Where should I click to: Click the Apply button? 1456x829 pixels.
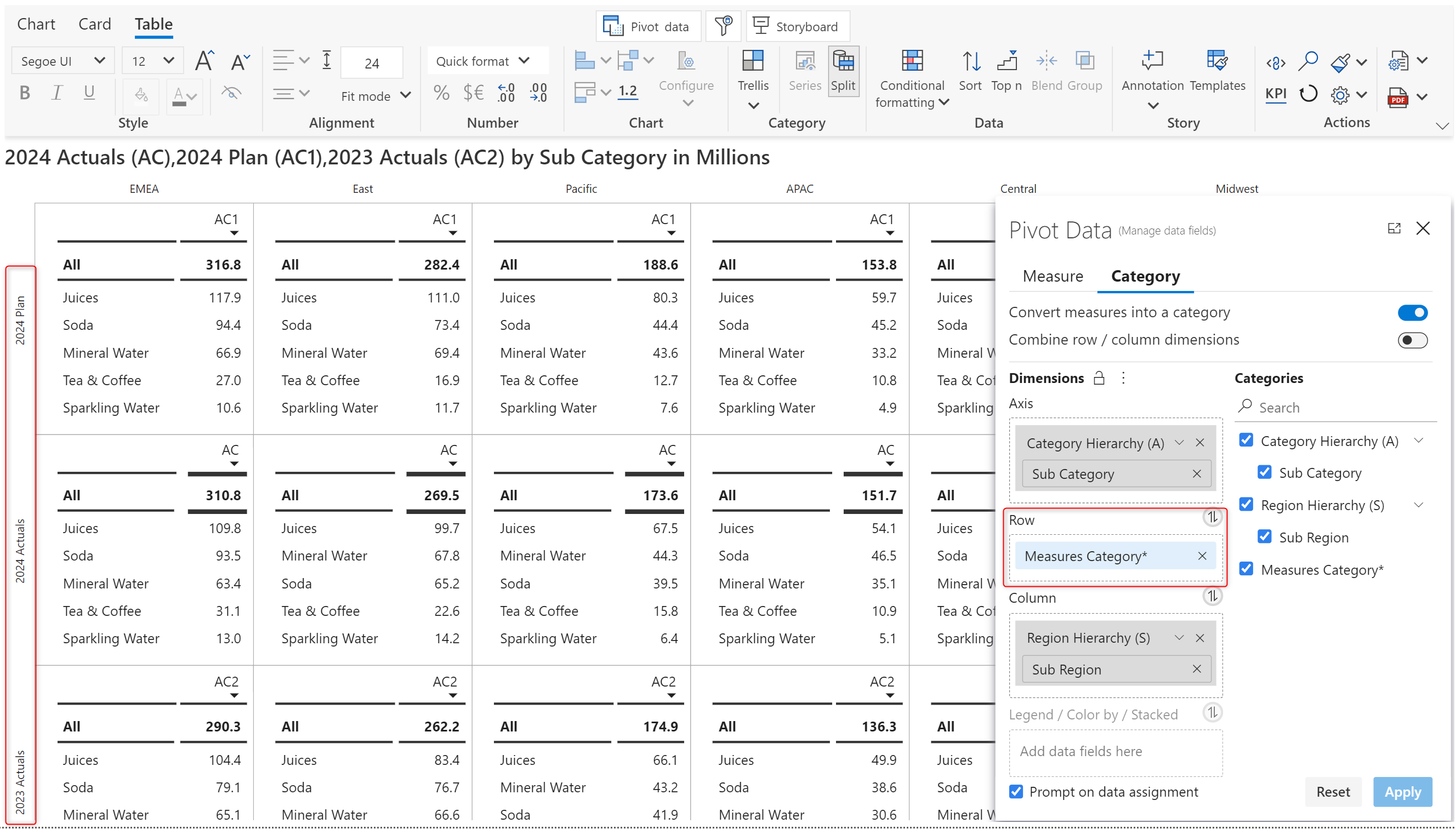(1402, 791)
